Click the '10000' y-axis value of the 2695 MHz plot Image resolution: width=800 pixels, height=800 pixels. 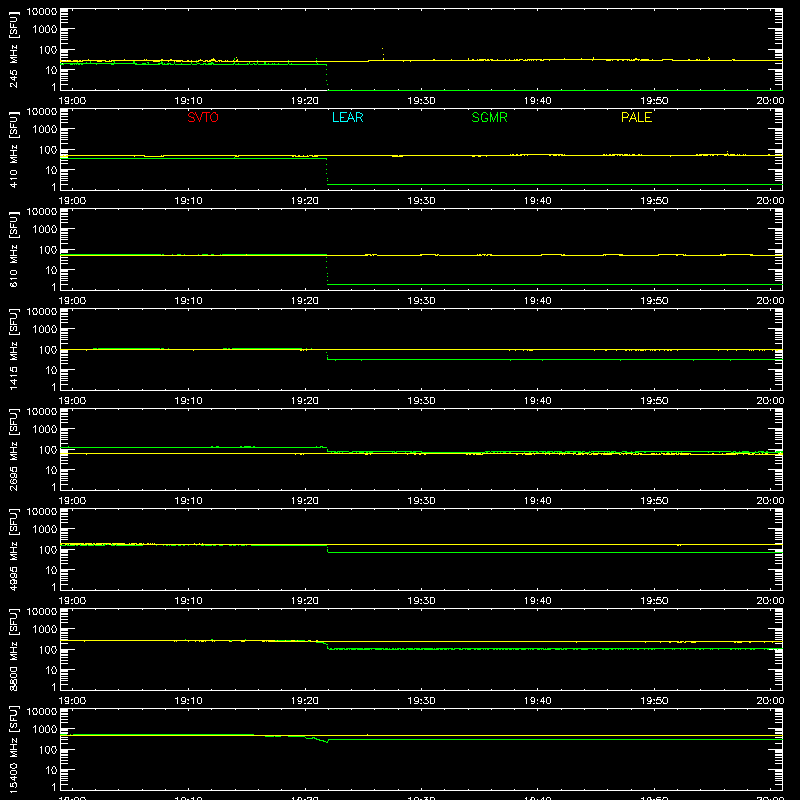point(42,412)
